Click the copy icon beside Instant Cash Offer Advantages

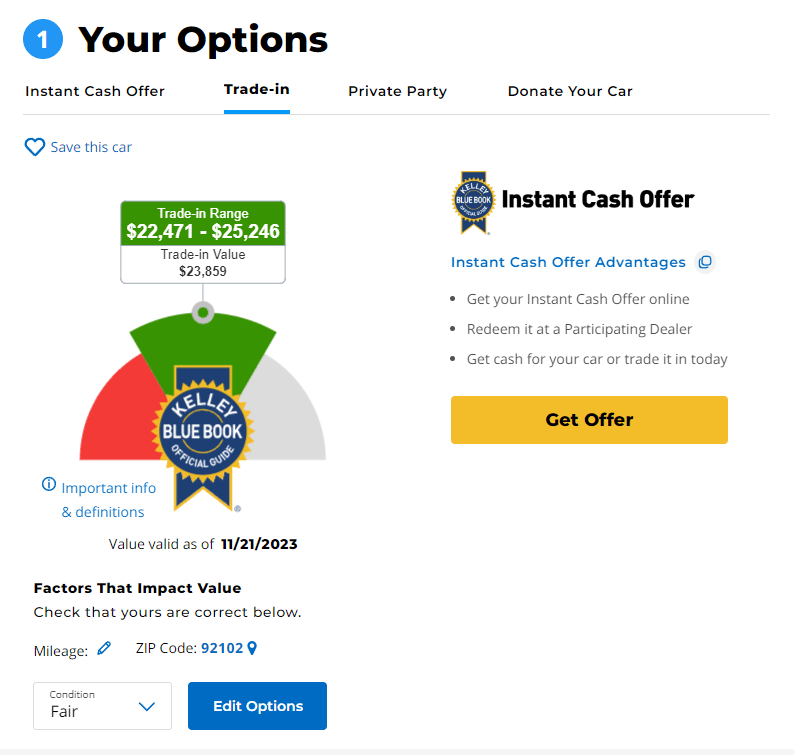pyautogui.click(x=705, y=262)
